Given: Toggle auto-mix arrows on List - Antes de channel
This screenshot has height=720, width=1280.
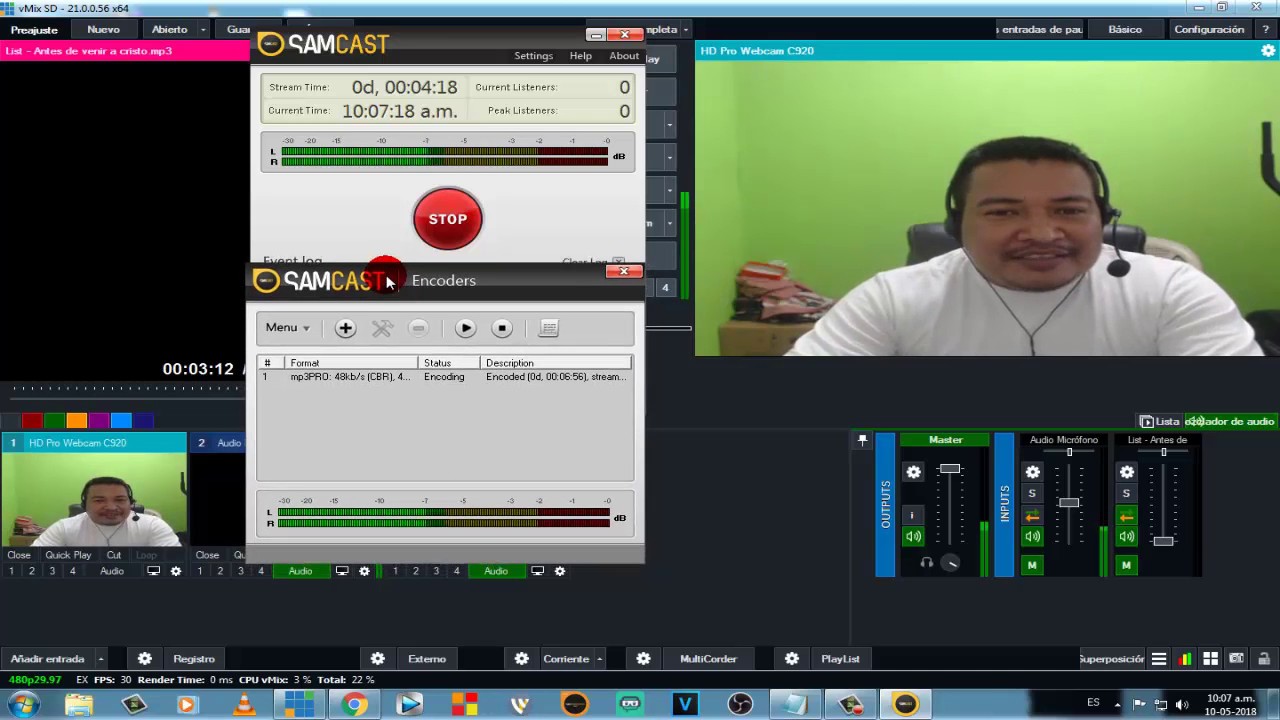Looking at the screenshot, I should tap(1126, 516).
